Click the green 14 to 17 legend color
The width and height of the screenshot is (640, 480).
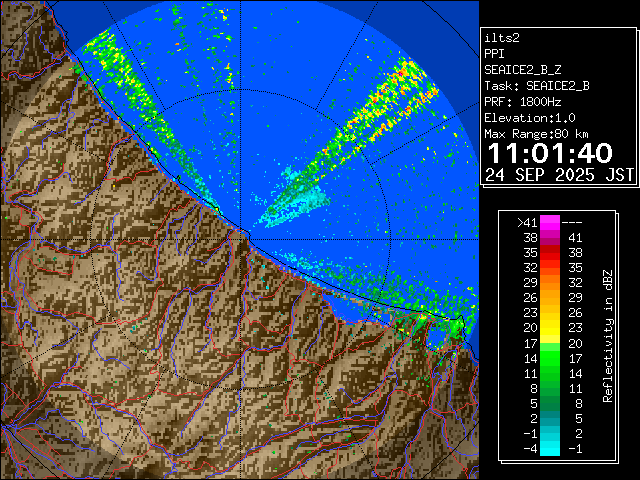click(x=550, y=357)
